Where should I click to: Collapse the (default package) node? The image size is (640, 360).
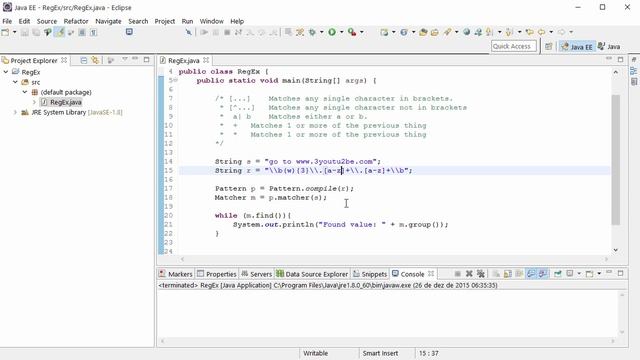25,92
